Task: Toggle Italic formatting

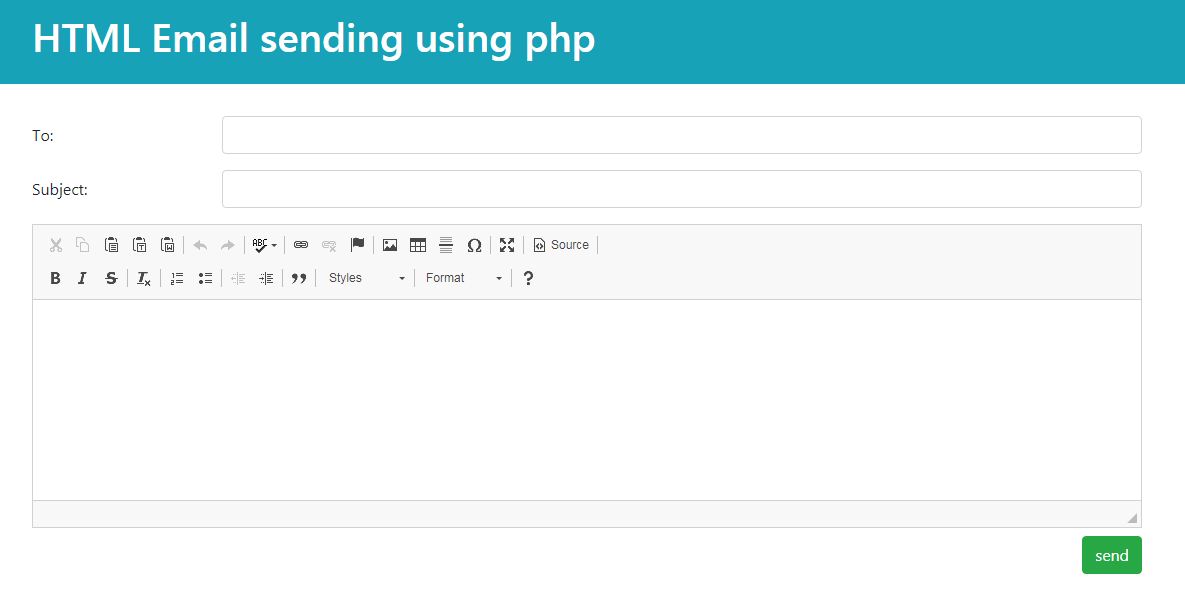Action: (83, 278)
